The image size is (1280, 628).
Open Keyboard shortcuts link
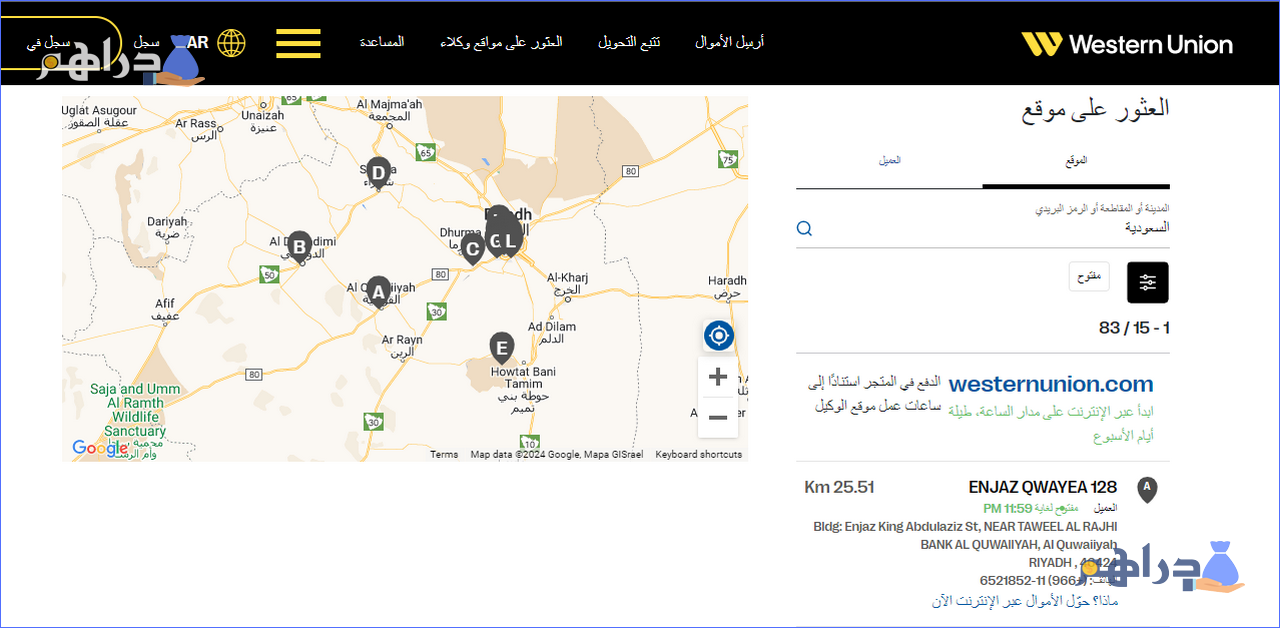pos(699,454)
